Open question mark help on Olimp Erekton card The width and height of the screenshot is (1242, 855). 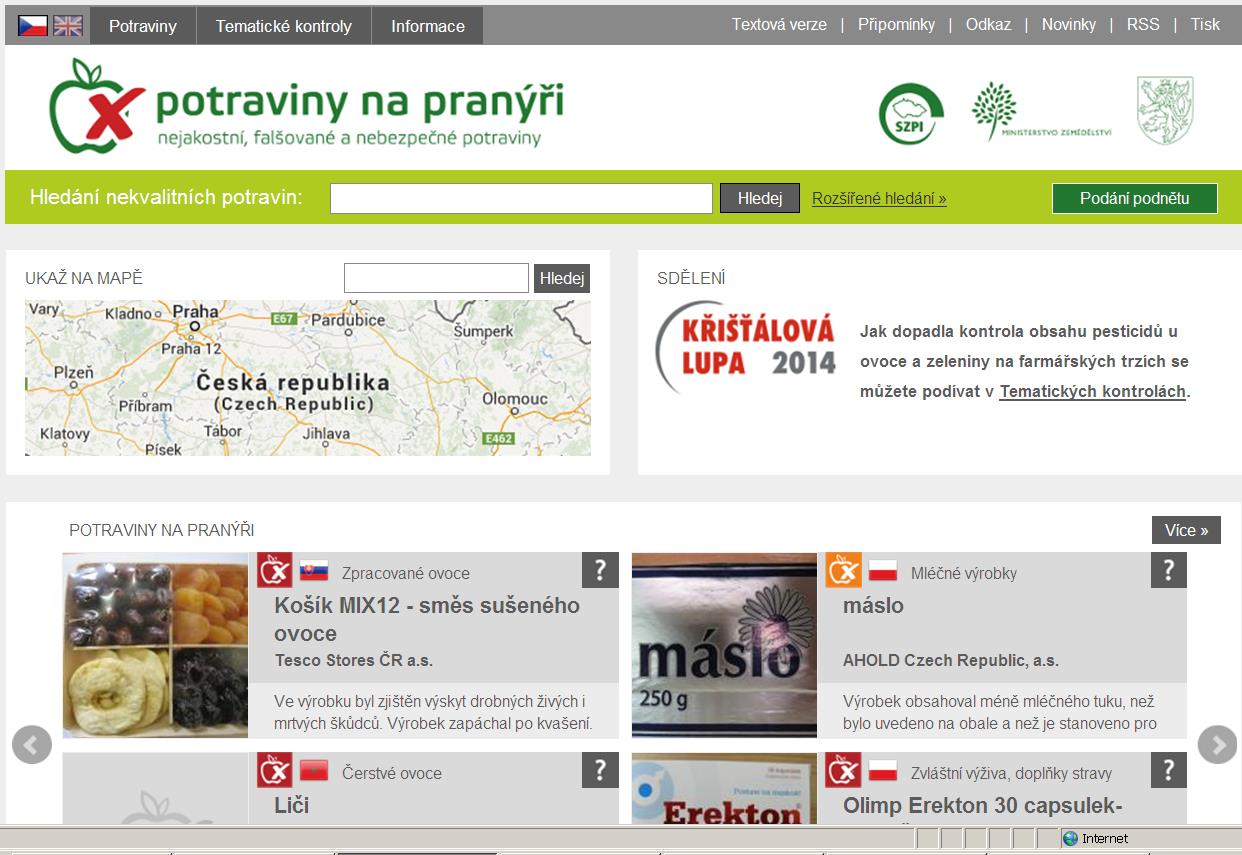pos(1168,770)
